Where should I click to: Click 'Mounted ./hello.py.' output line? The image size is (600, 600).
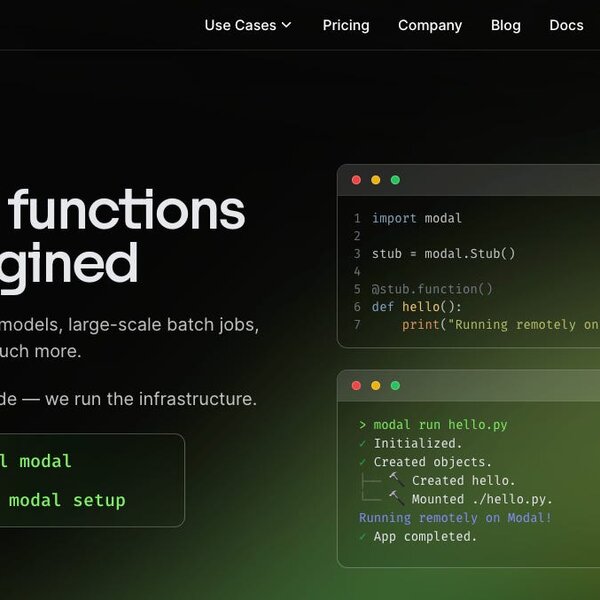482,499
